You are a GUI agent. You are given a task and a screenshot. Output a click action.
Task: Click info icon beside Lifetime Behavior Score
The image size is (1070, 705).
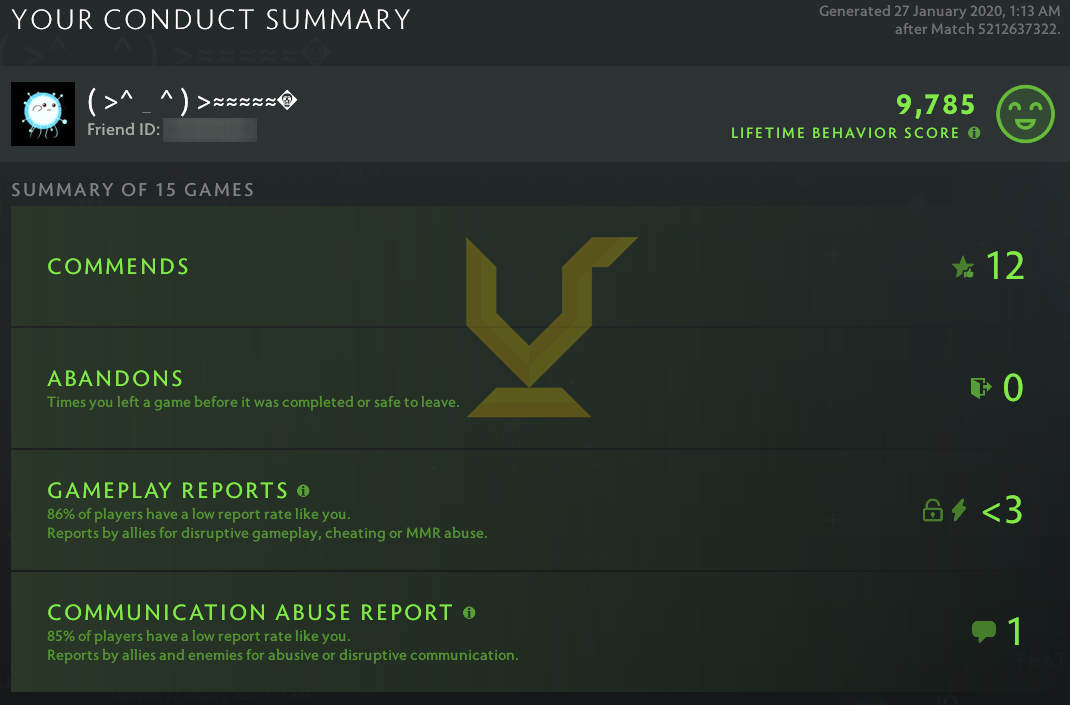pos(974,133)
